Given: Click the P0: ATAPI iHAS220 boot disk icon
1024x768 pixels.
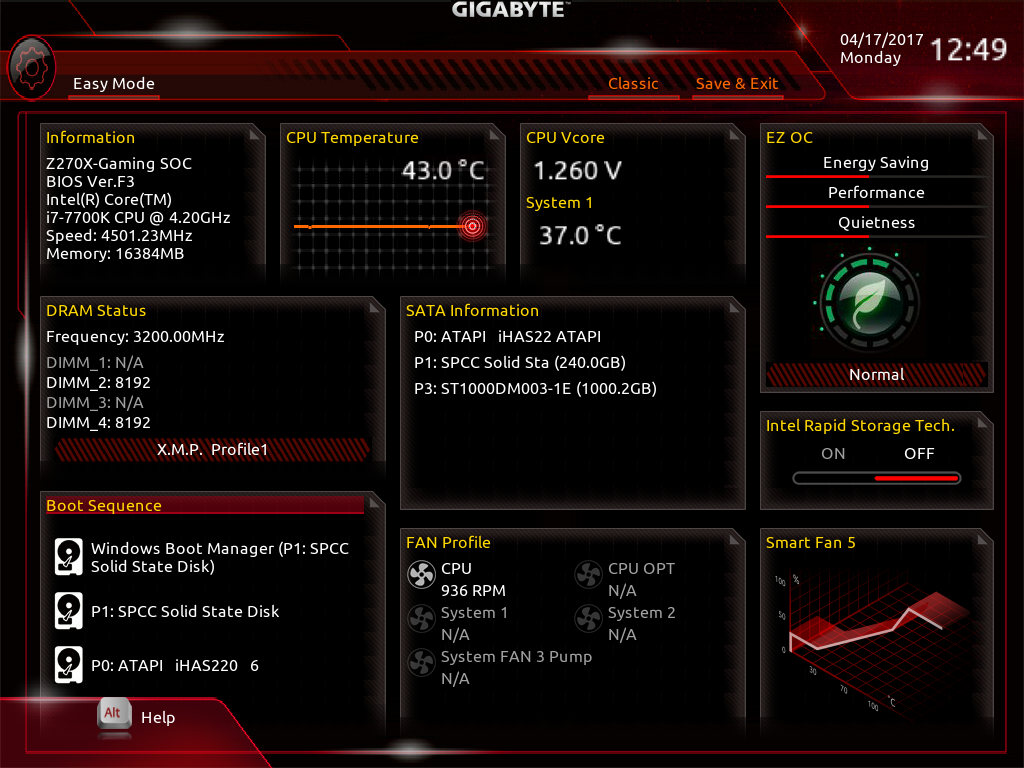Looking at the screenshot, I should (69, 665).
